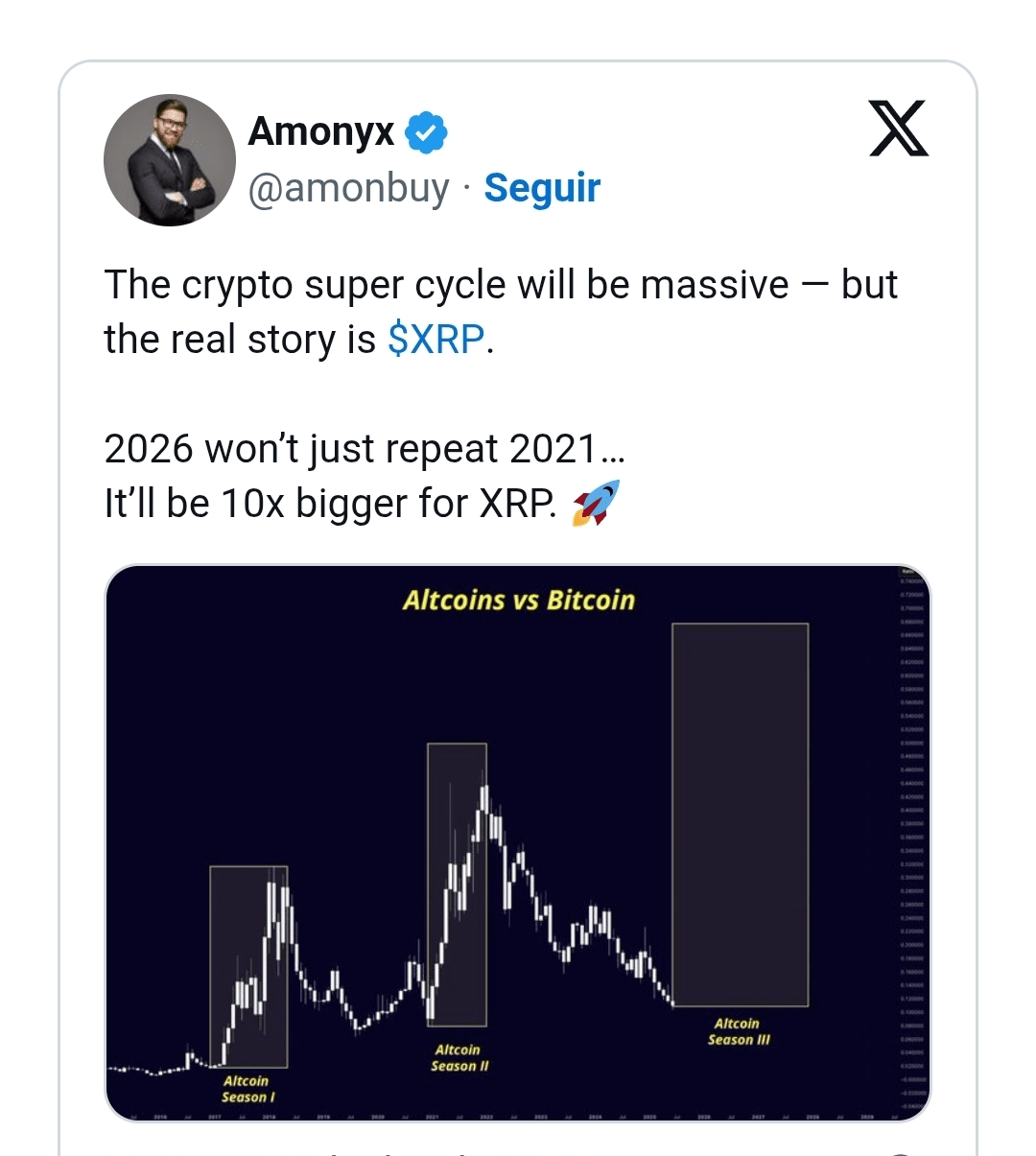The height and width of the screenshot is (1156, 1036).
Task: Click the Altcoin Season III text label
Action: pos(739,1031)
